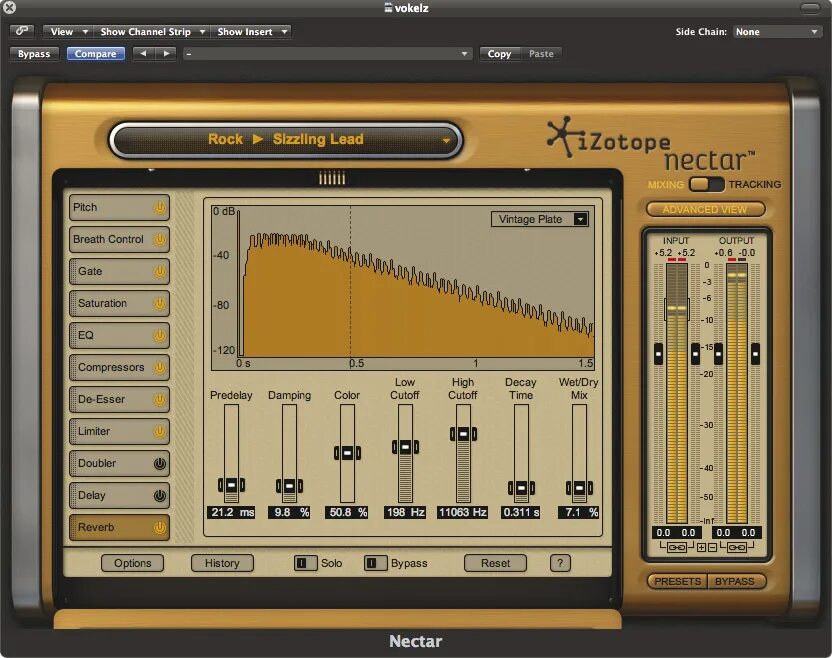This screenshot has height=658, width=832.
Task: Open the Side Chain None dropdown
Action: [777, 32]
